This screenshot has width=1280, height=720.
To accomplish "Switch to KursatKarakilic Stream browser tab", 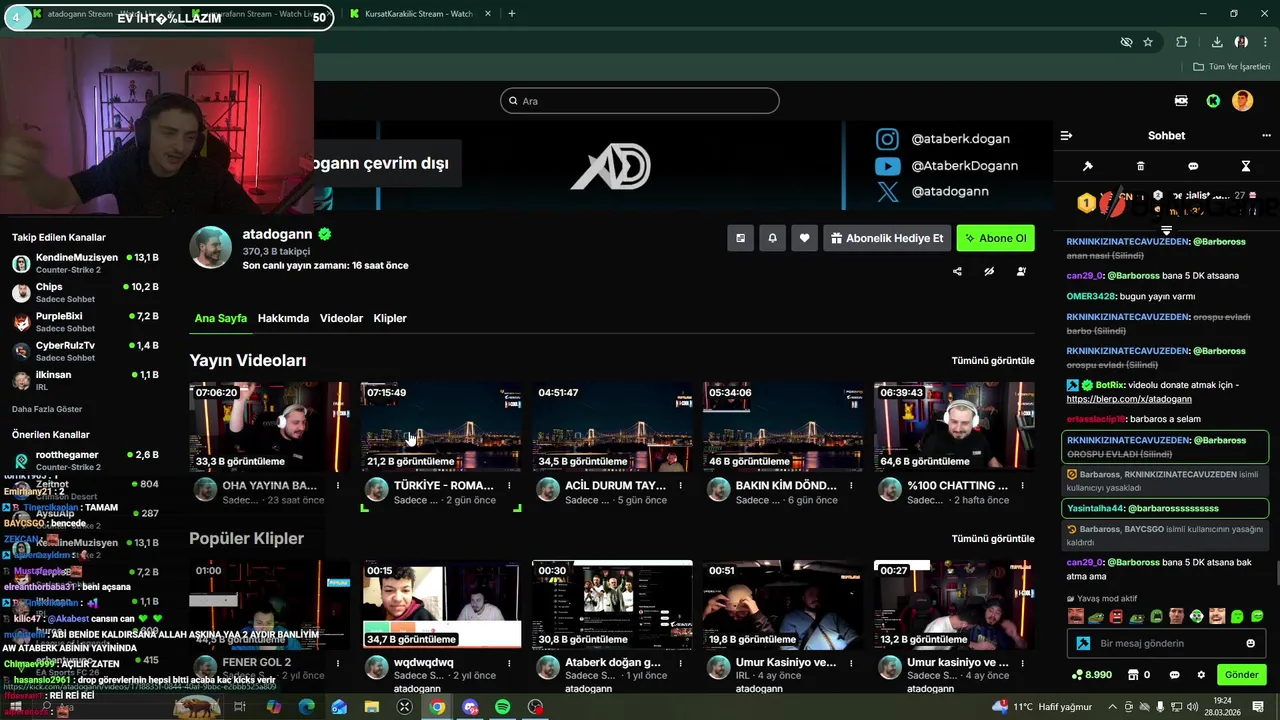I will [418, 14].
